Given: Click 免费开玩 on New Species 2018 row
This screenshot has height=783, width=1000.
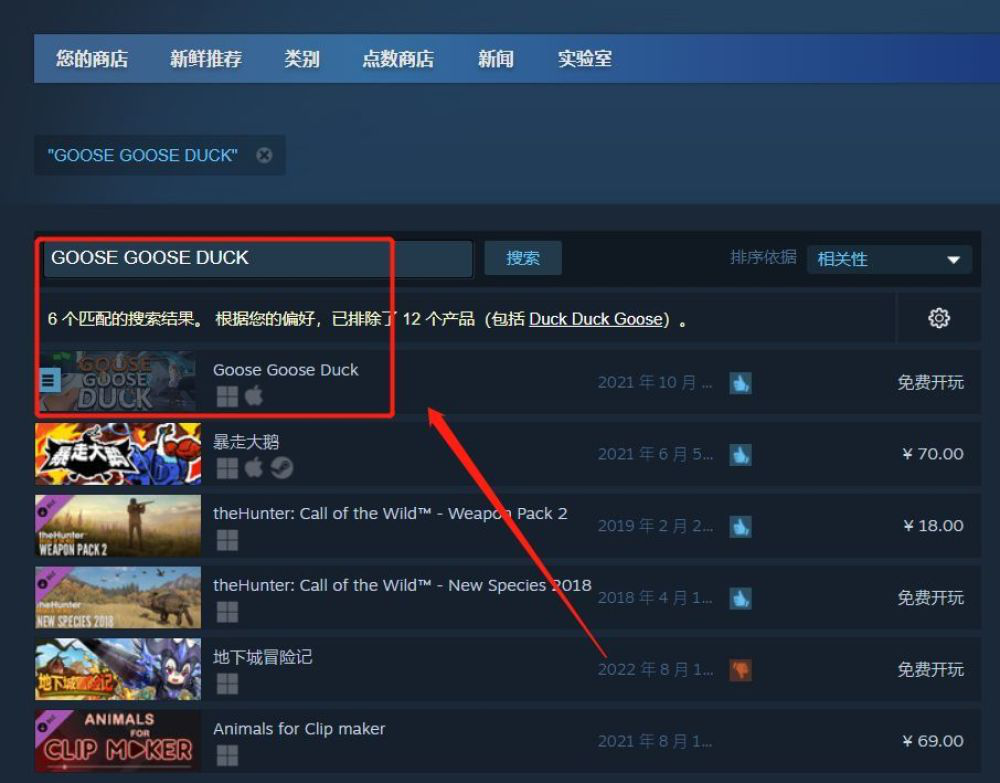Looking at the screenshot, I should pyautogui.click(x=930, y=598).
